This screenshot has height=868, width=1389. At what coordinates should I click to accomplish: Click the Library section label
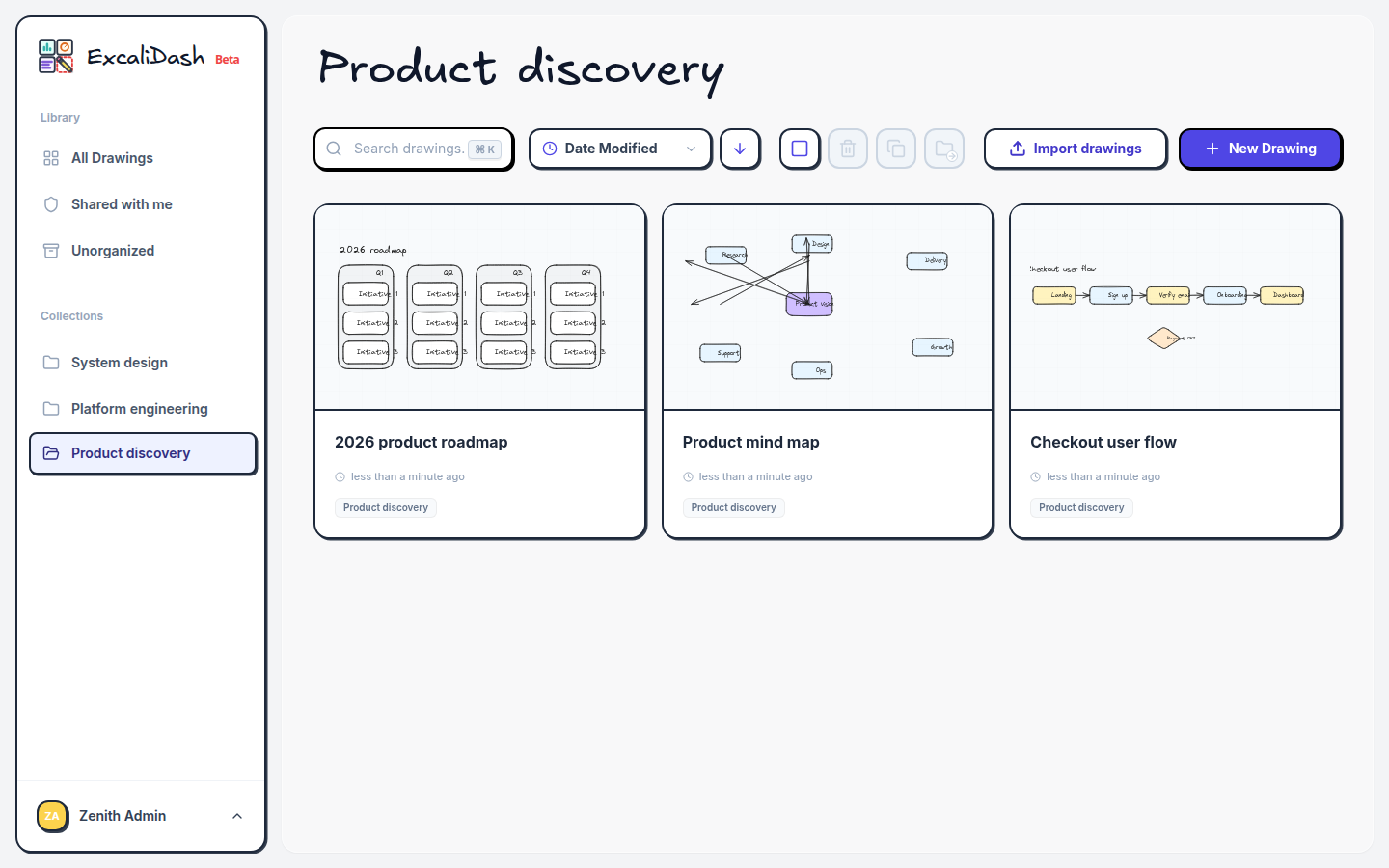[60, 118]
